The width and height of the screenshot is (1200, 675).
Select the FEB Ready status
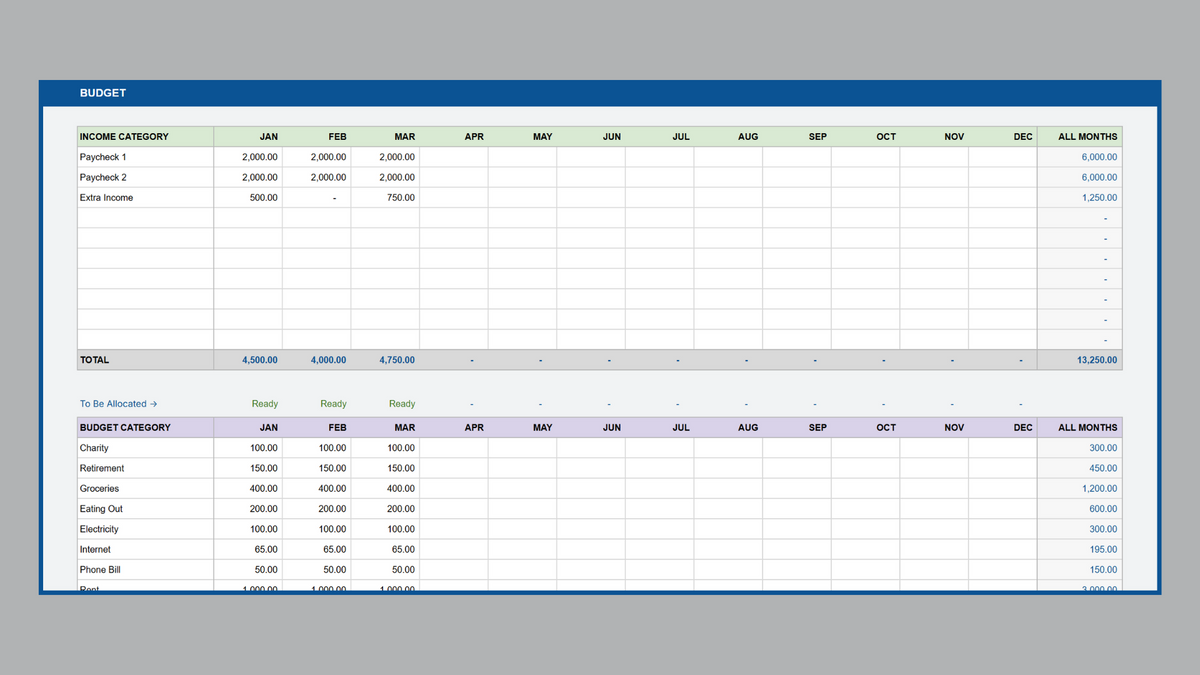pos(334,404)
